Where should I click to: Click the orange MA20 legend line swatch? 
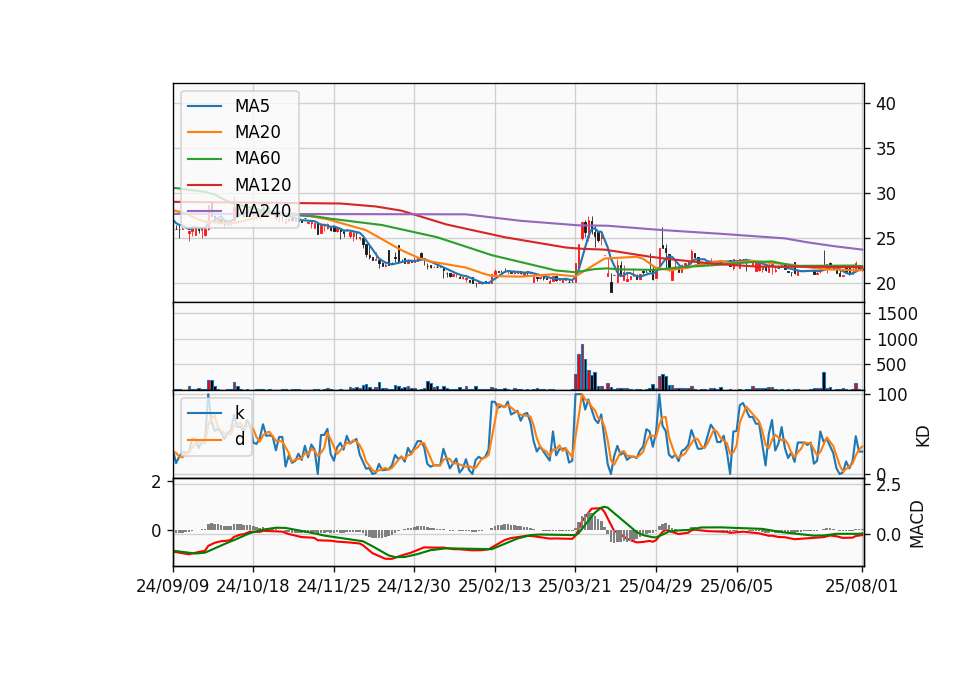pyautogui.click(x=204, y=132)
